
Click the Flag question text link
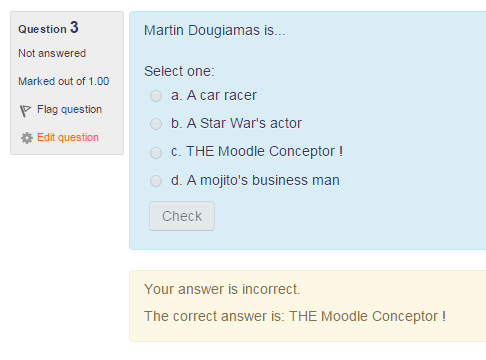tap(69, 109)
